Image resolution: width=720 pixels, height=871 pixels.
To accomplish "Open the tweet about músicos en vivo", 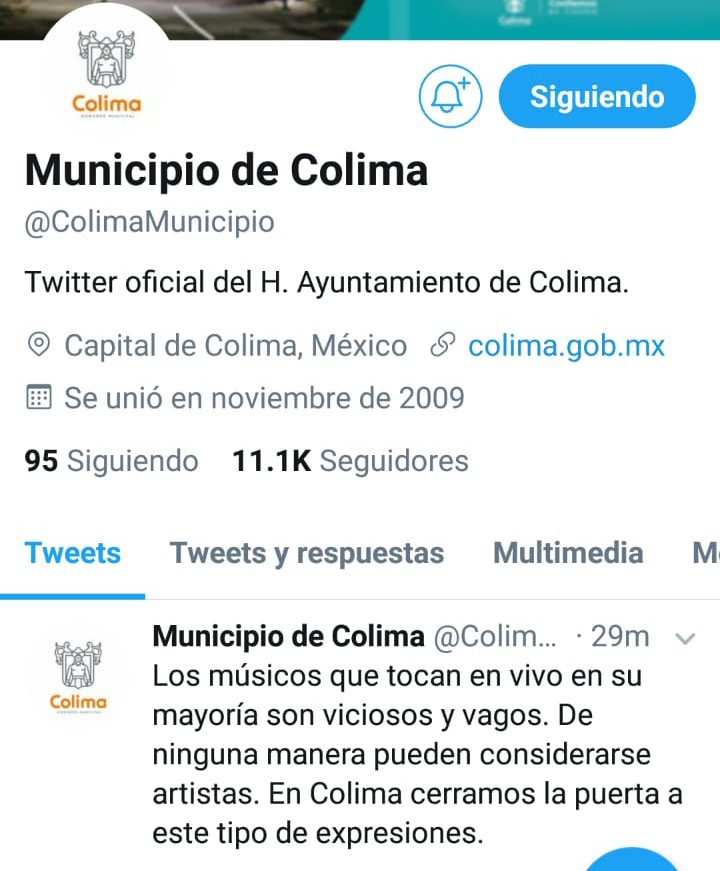I will coord(417,754).
